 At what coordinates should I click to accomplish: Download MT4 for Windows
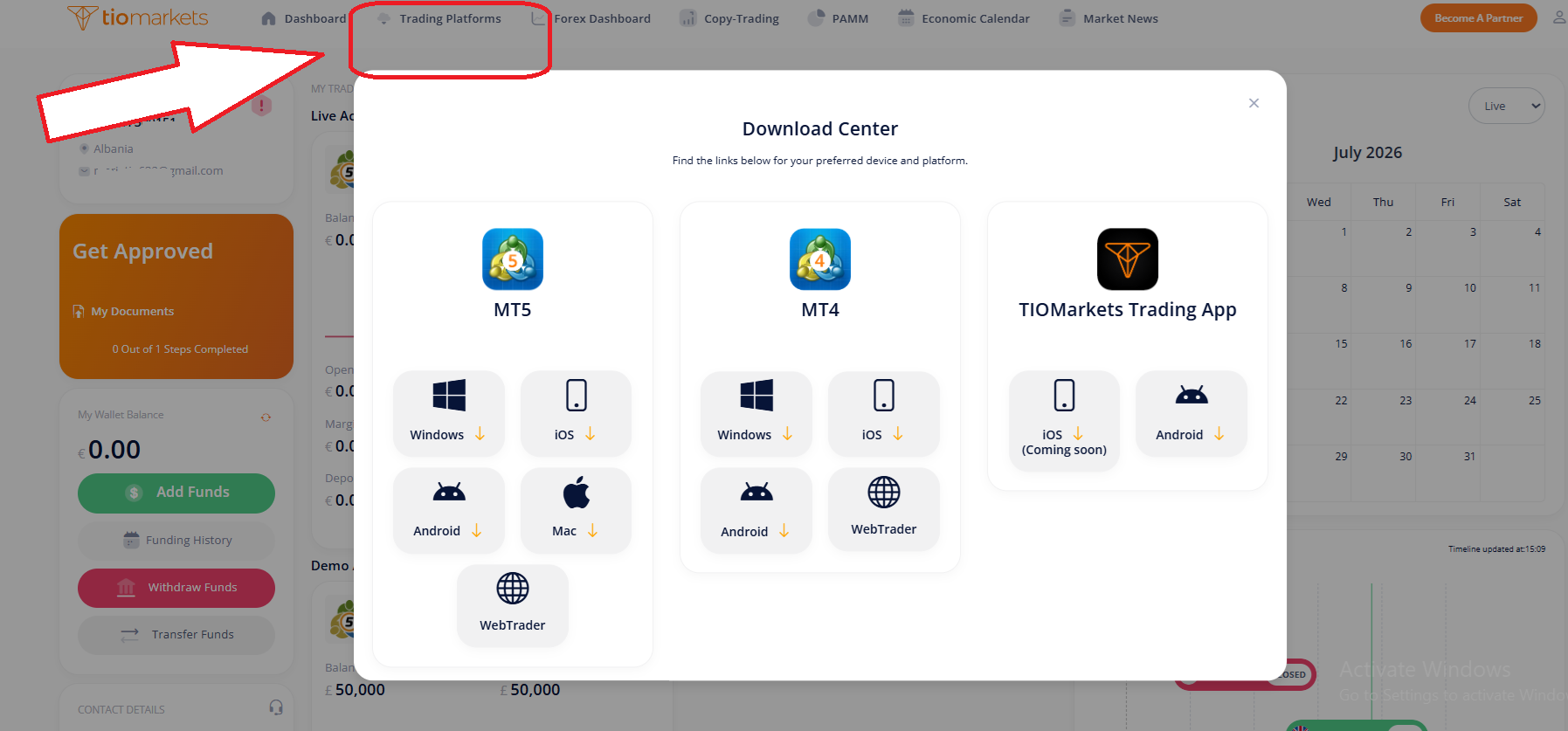[x=756, y=413]
